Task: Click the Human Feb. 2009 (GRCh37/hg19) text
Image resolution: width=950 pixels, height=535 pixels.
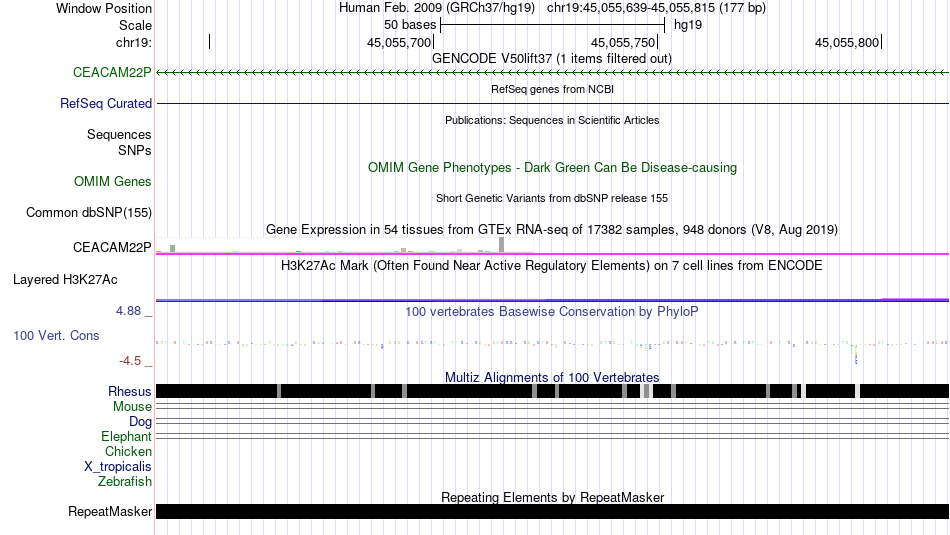Action: pos(437,8)
